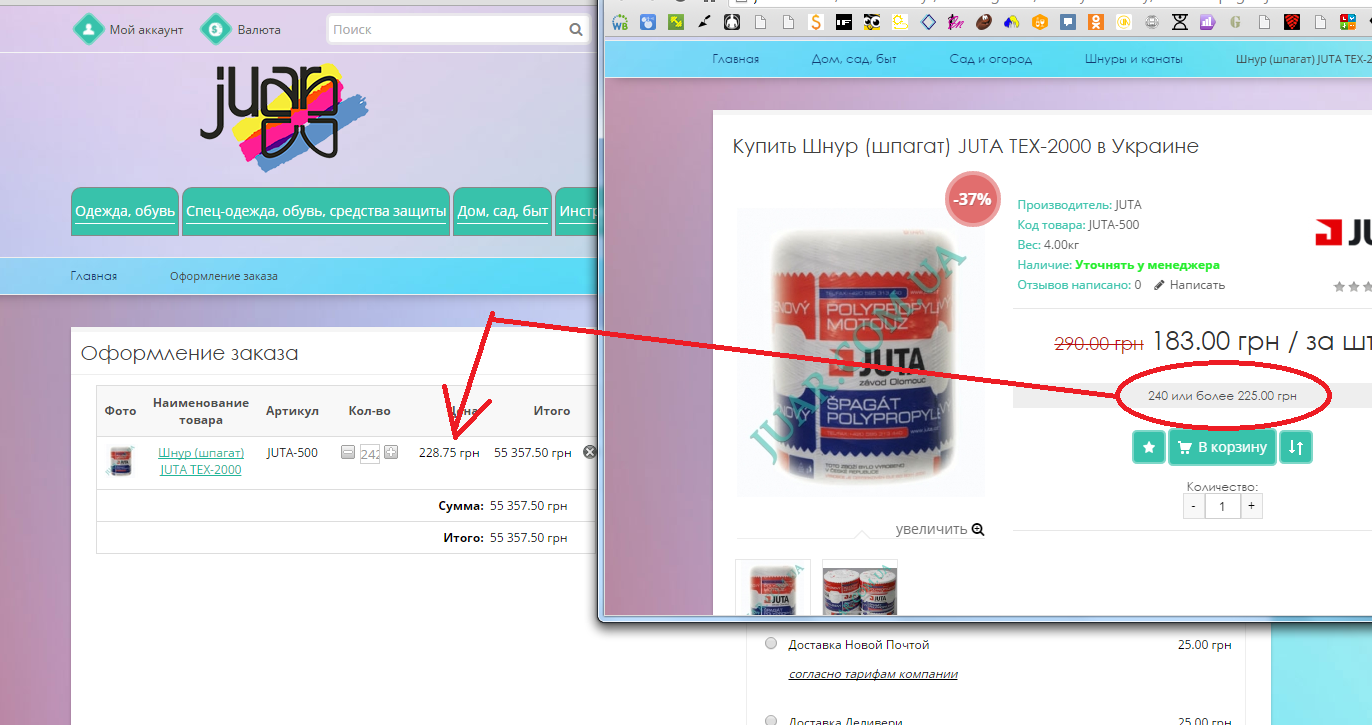Screen dimensions: 1372x725
Task: Click the Сад и огород breadcrumb
Action: [x=991, y=59]
